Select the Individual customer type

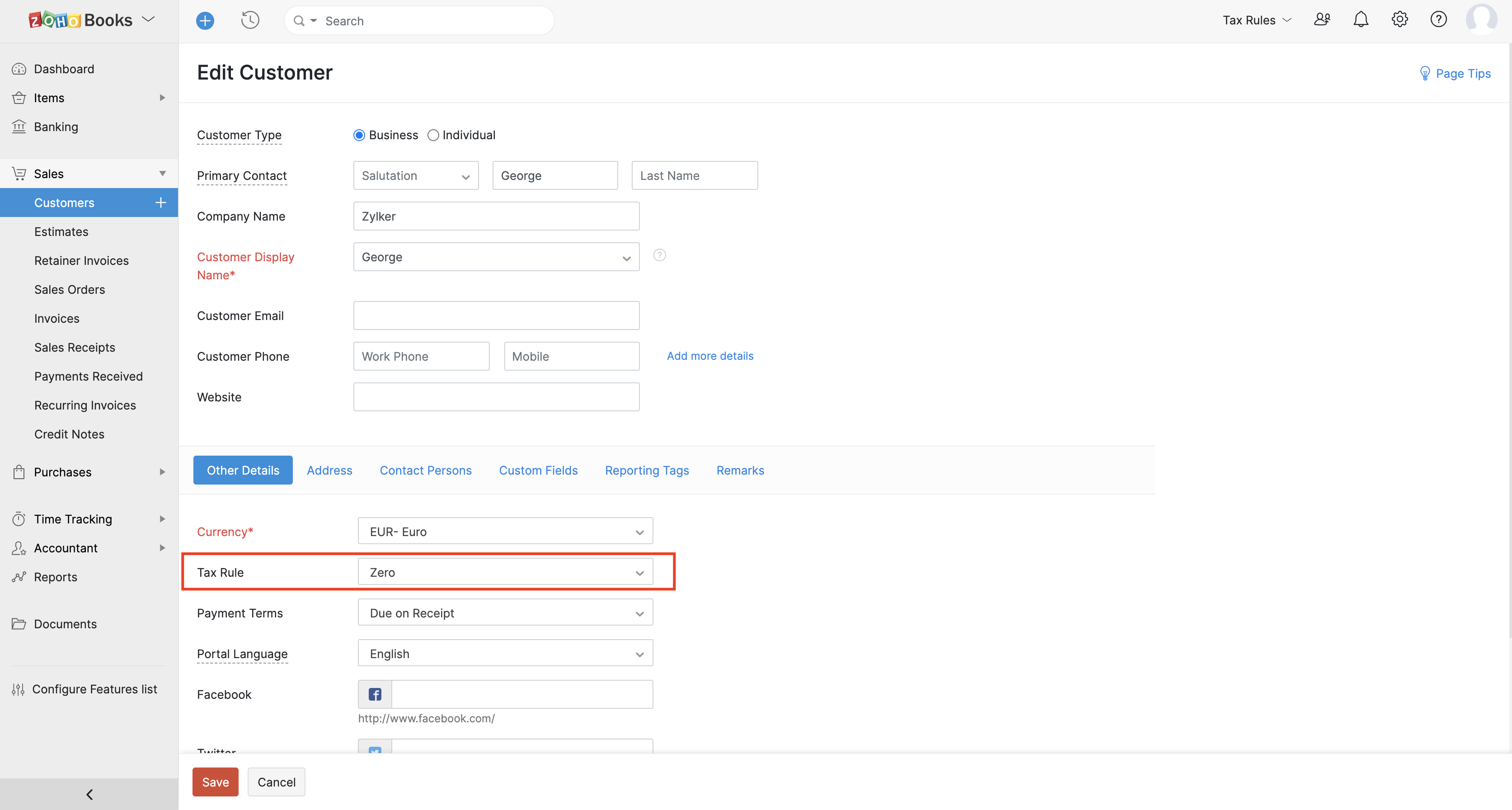pyautogui.click(x=433, y=135)
